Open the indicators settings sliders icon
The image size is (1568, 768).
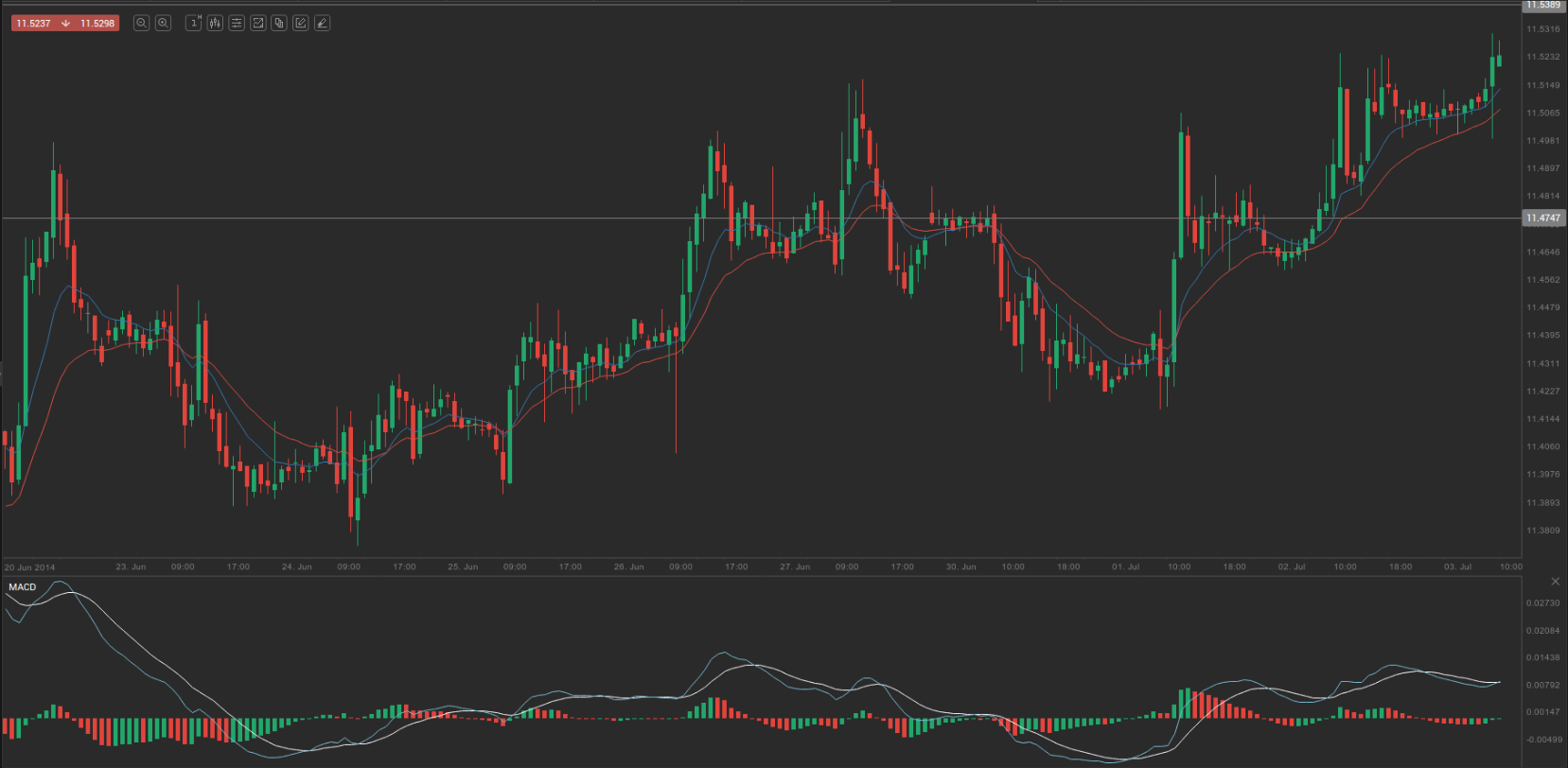[x=237, y=23]
